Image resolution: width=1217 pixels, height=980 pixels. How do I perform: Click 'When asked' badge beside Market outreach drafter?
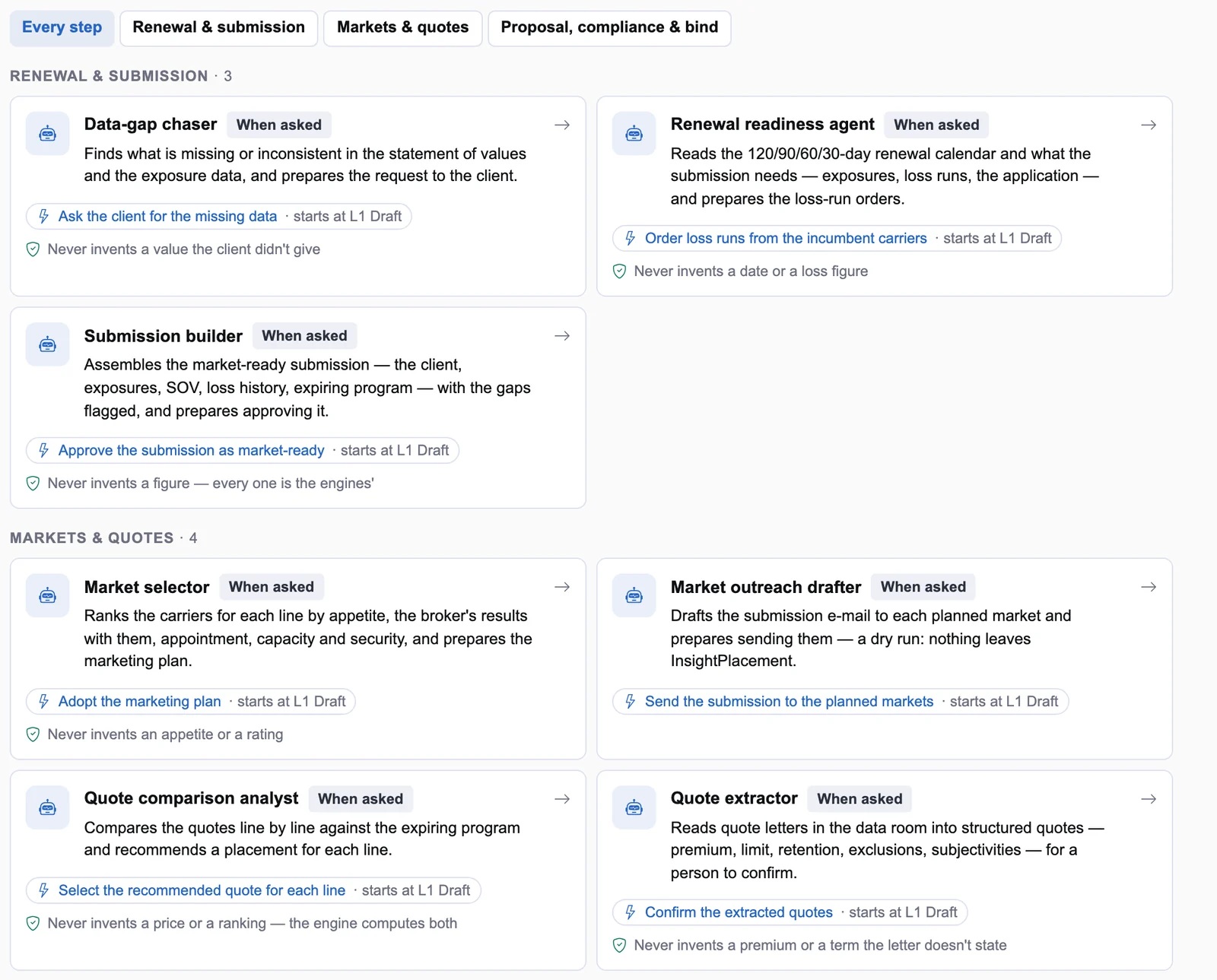[923, 587]
